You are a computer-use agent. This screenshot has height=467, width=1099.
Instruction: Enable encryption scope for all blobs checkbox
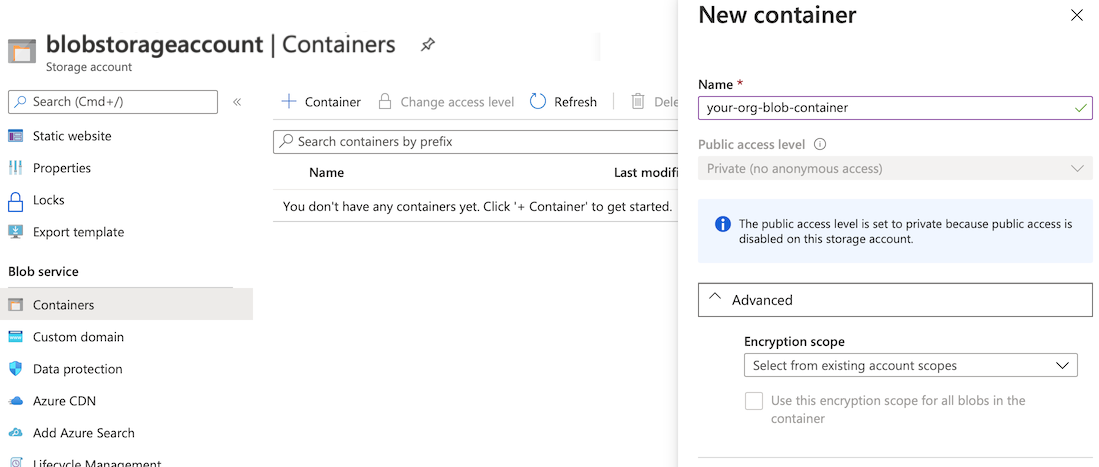tap(754, 401)
